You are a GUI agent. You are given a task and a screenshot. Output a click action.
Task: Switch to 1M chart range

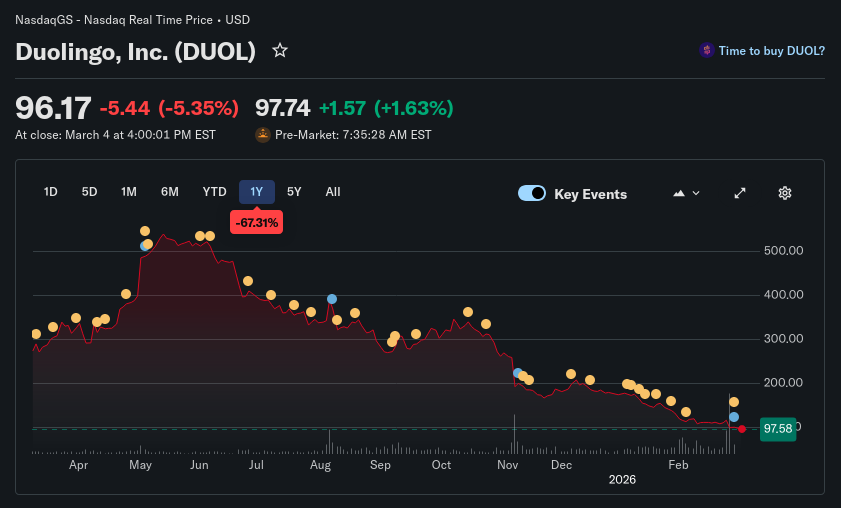129,192
